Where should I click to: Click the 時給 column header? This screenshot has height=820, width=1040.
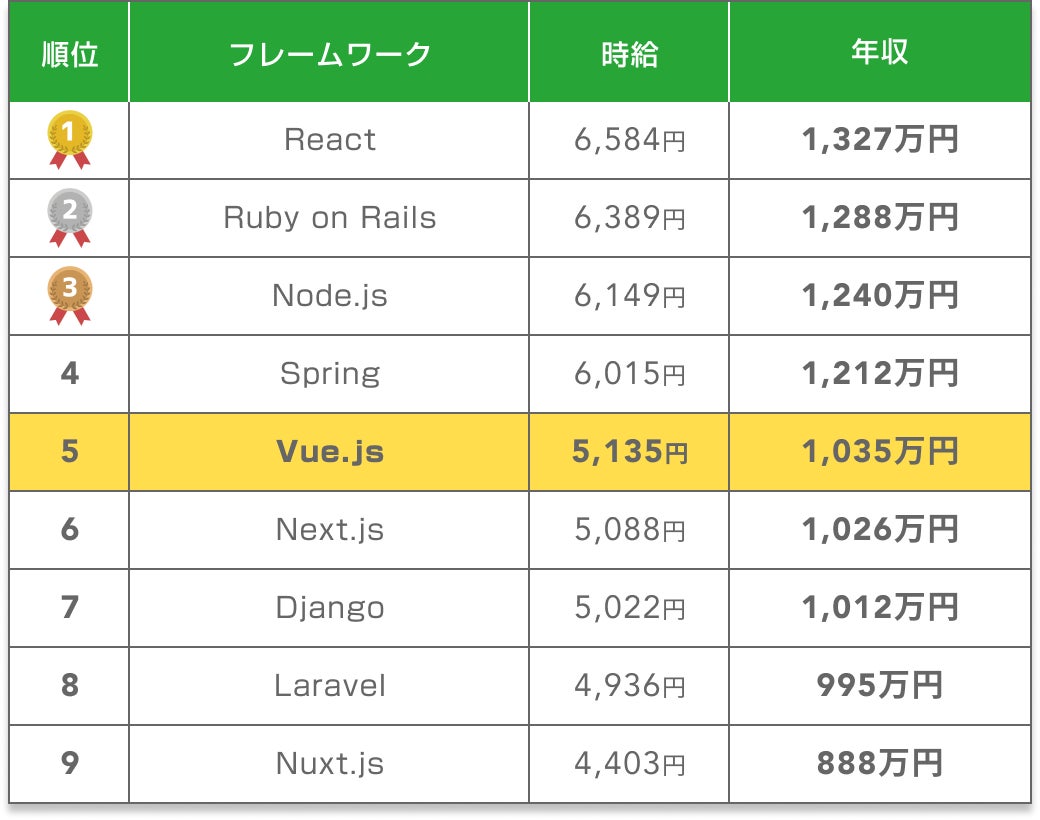click(630, 53)
